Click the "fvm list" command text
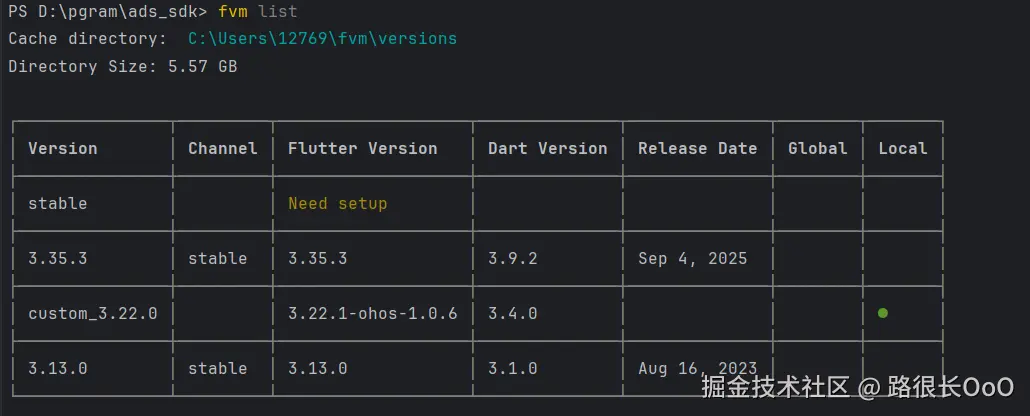This screenshot has width=1030, height=416. click(x=257, y=12)
